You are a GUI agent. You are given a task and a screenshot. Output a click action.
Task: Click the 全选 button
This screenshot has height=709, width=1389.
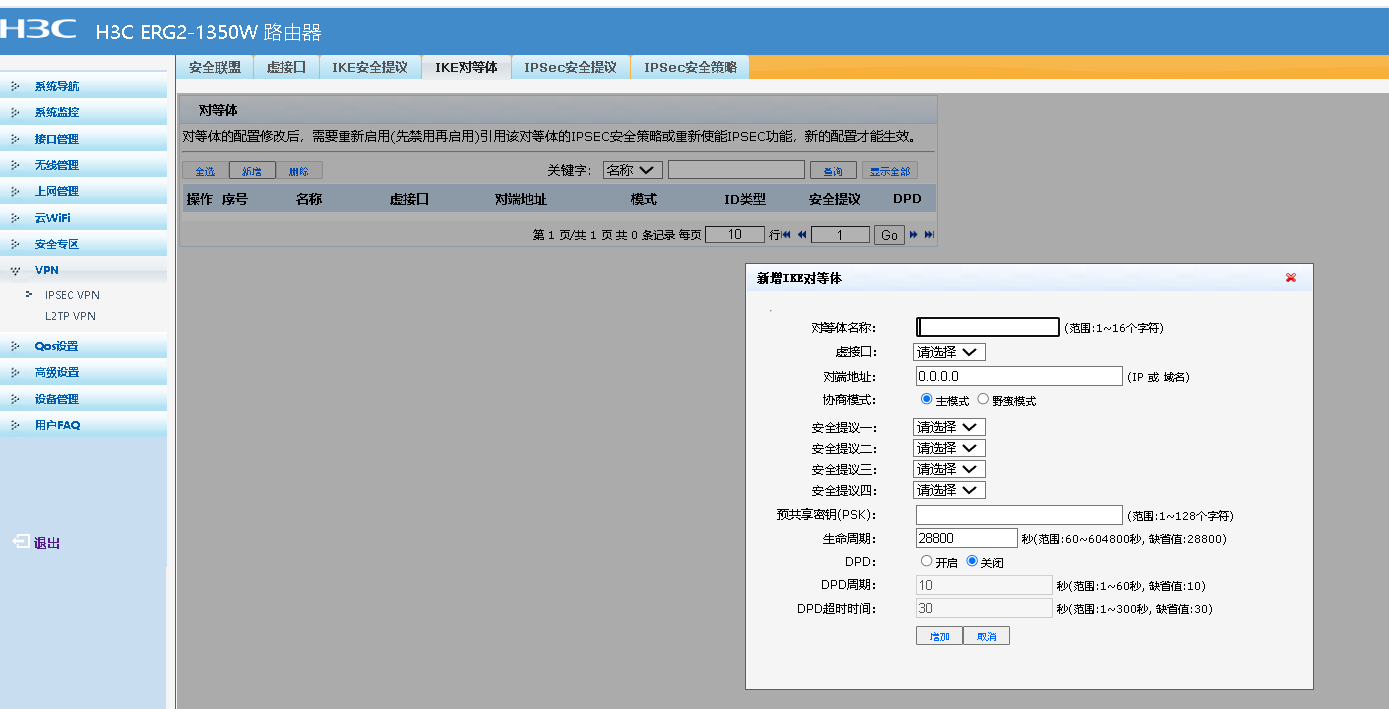[x=204, y=171]
